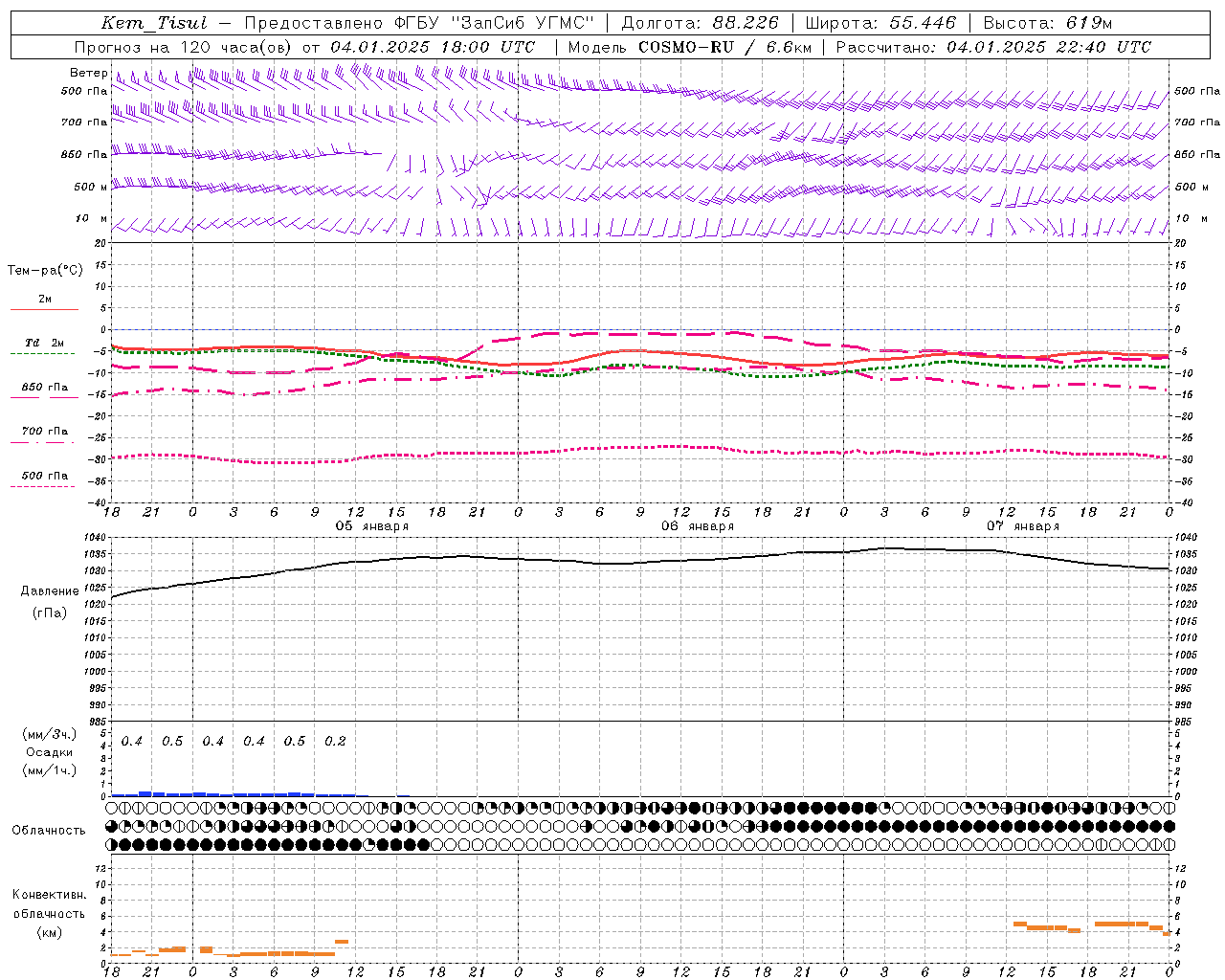1225x980 pixels.
Task: Select the 'Td 2м' dew point legend entry
Action: [x=45, y=343]
